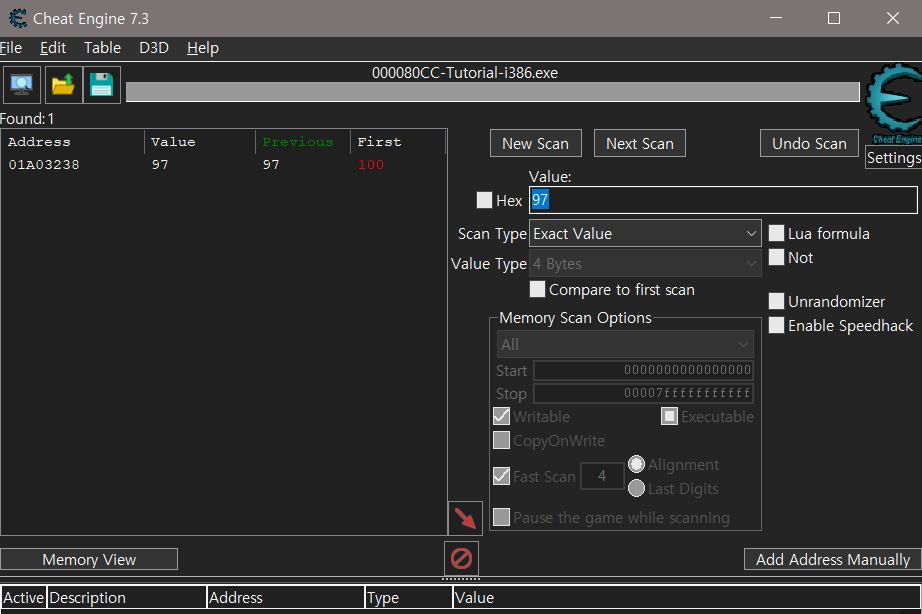Toggle the Unrandomizer checkbox
This screenshot has width=922, height=614.
[776, 301]
